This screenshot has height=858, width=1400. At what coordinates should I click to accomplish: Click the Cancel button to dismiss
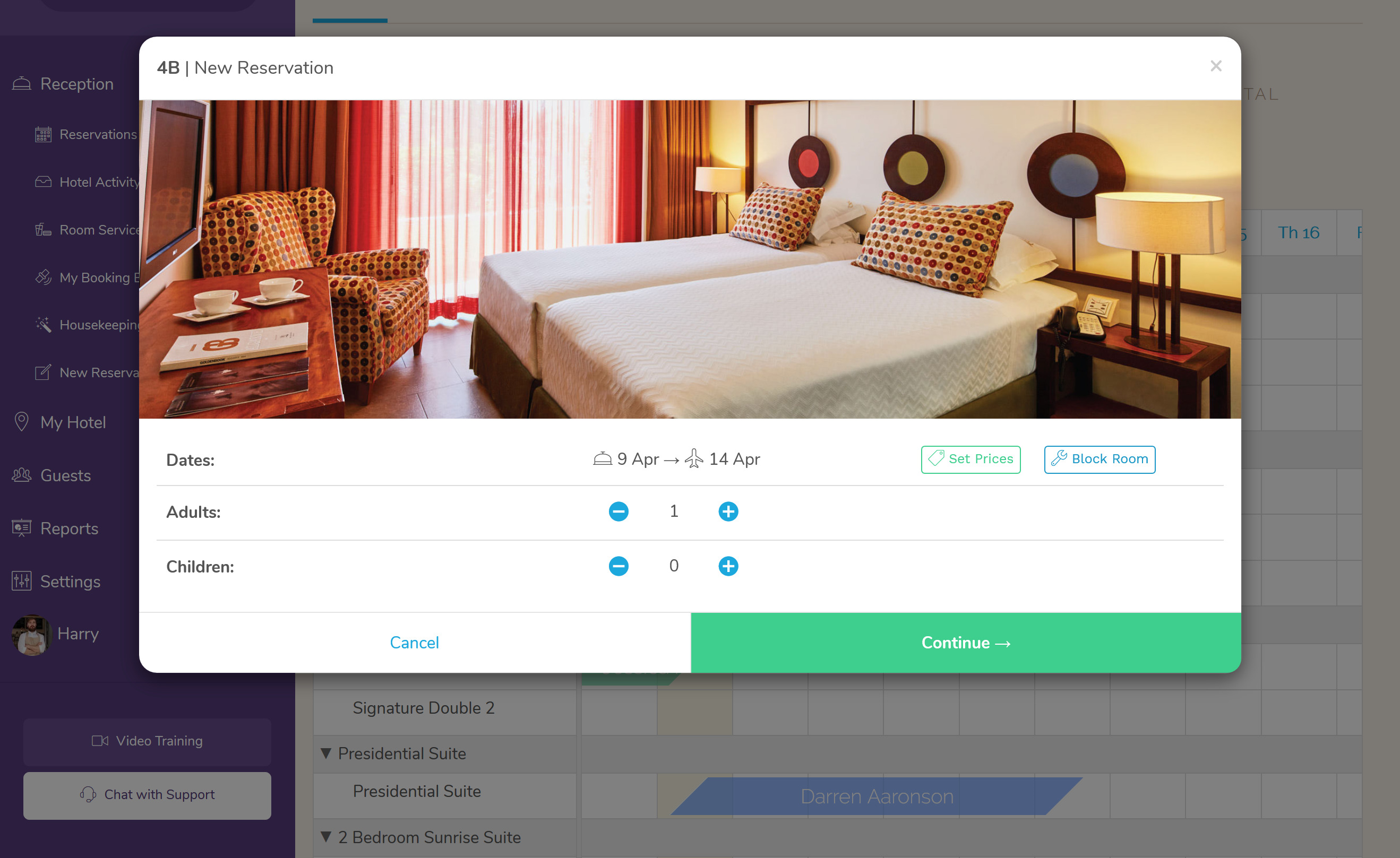414,642
